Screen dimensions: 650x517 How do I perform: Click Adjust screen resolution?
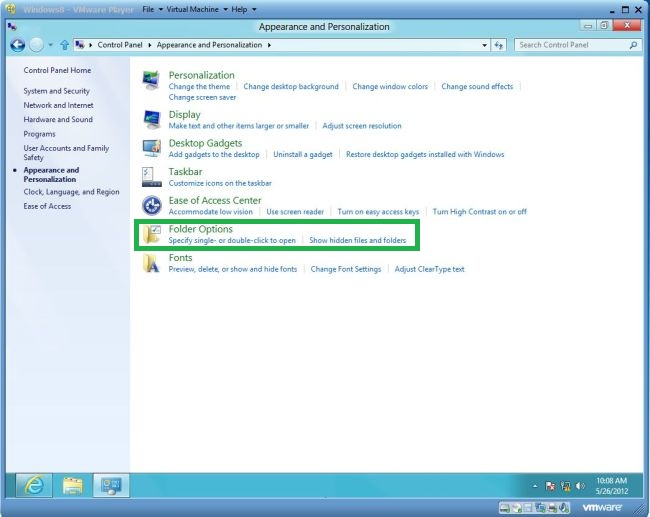362,126
